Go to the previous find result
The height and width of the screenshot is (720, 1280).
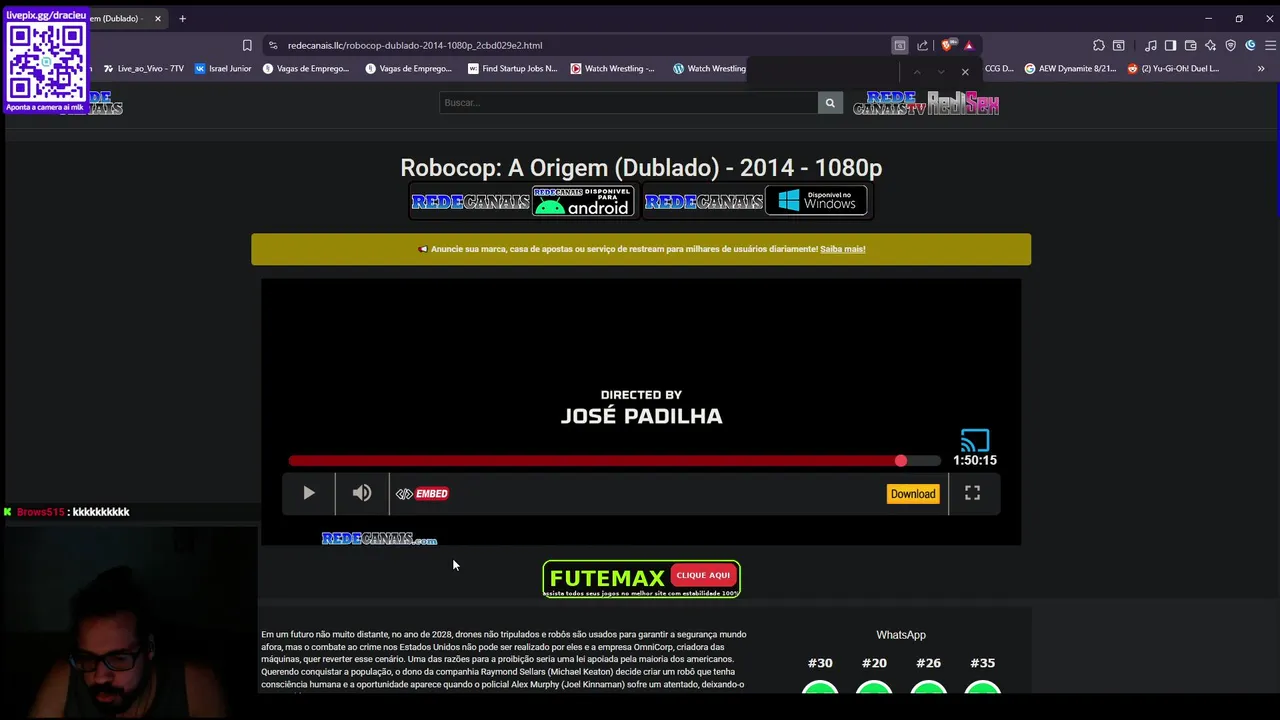916,72
